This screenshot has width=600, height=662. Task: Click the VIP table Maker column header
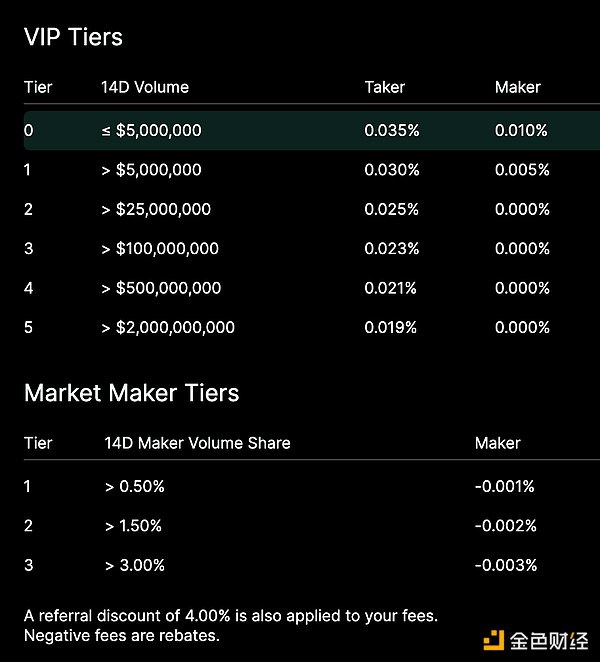[517, 87]
